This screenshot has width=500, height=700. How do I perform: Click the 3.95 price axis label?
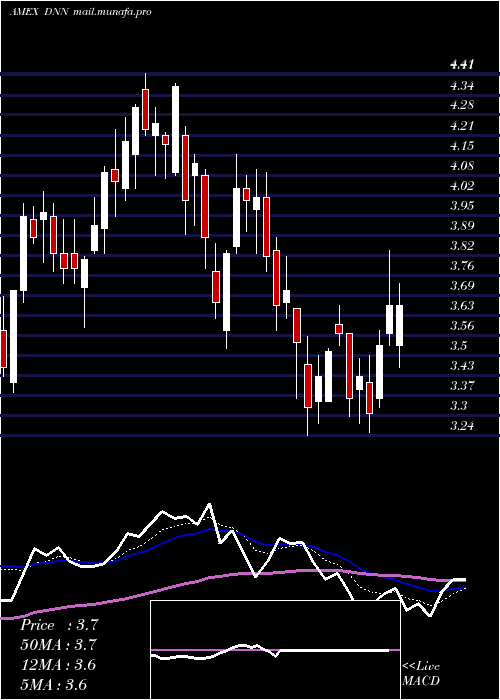coord(461,205)
